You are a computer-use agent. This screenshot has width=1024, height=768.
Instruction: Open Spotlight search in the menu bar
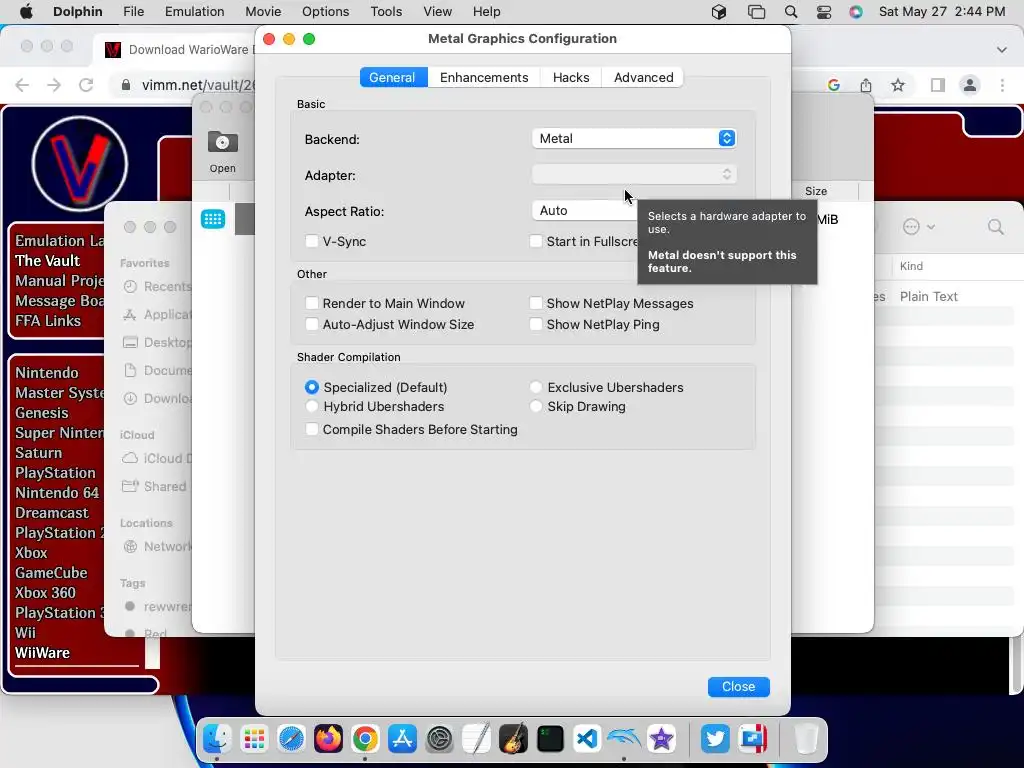[791, 12]
